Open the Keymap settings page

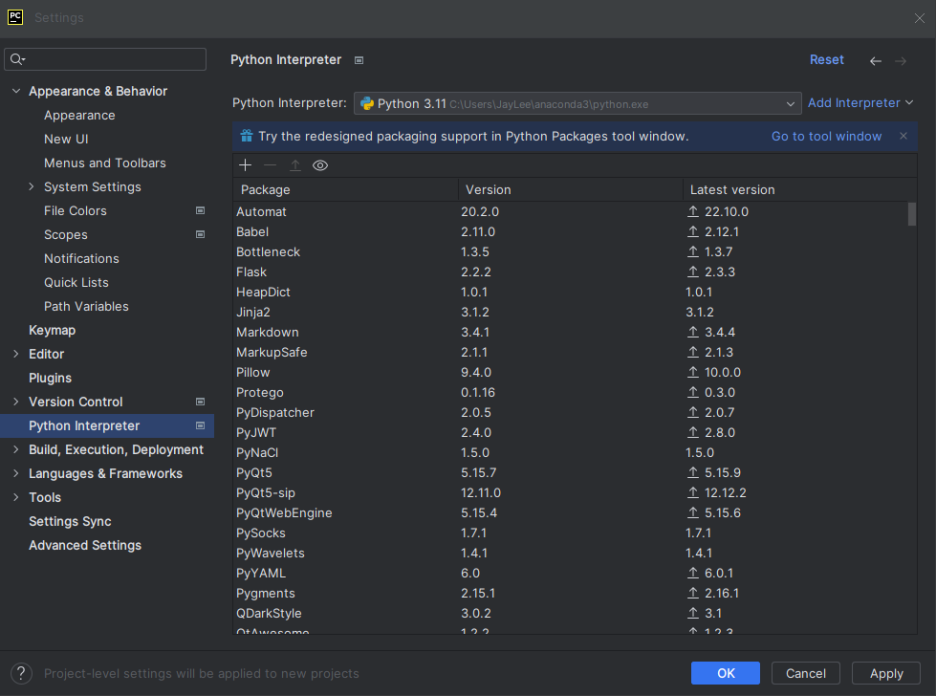pos(52,330)
